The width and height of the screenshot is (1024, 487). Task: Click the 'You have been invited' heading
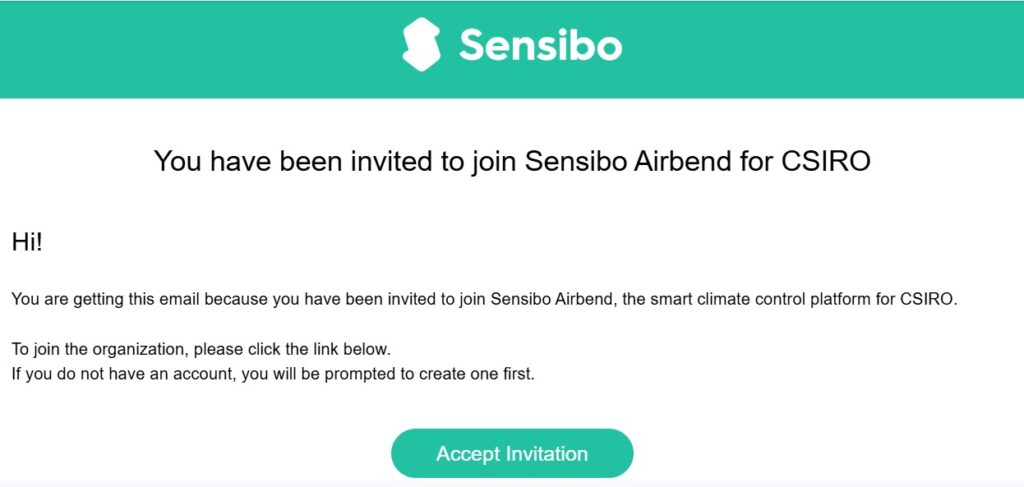(512, 161)
